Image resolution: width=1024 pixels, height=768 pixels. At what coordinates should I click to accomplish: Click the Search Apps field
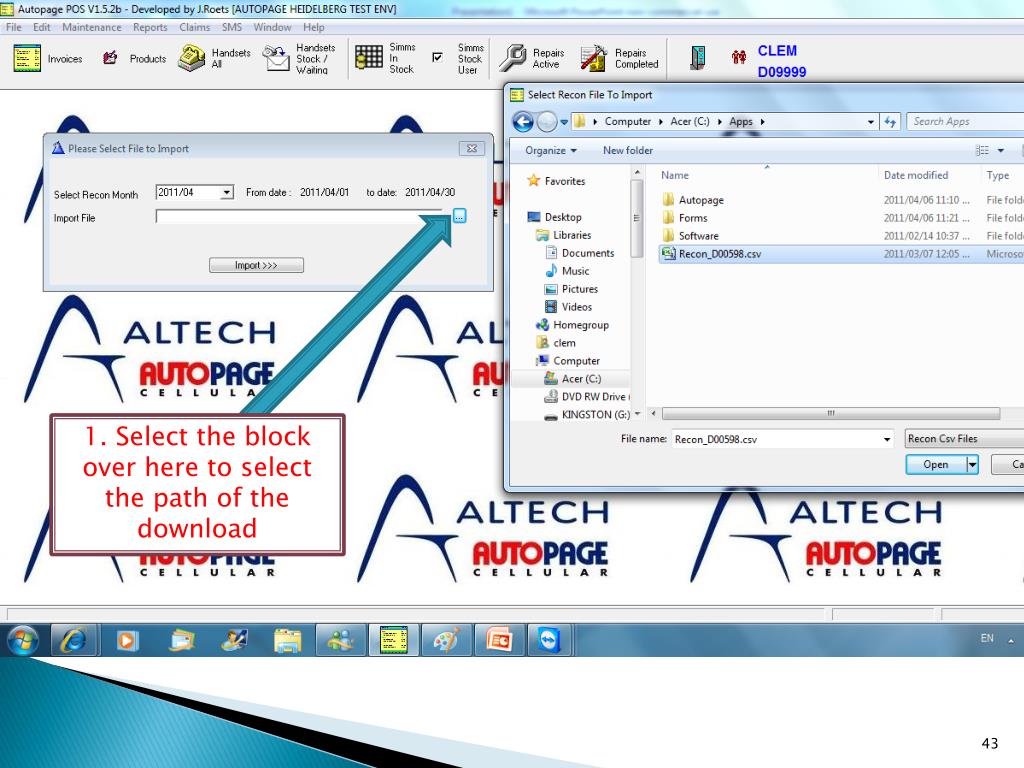coord(965,121)
